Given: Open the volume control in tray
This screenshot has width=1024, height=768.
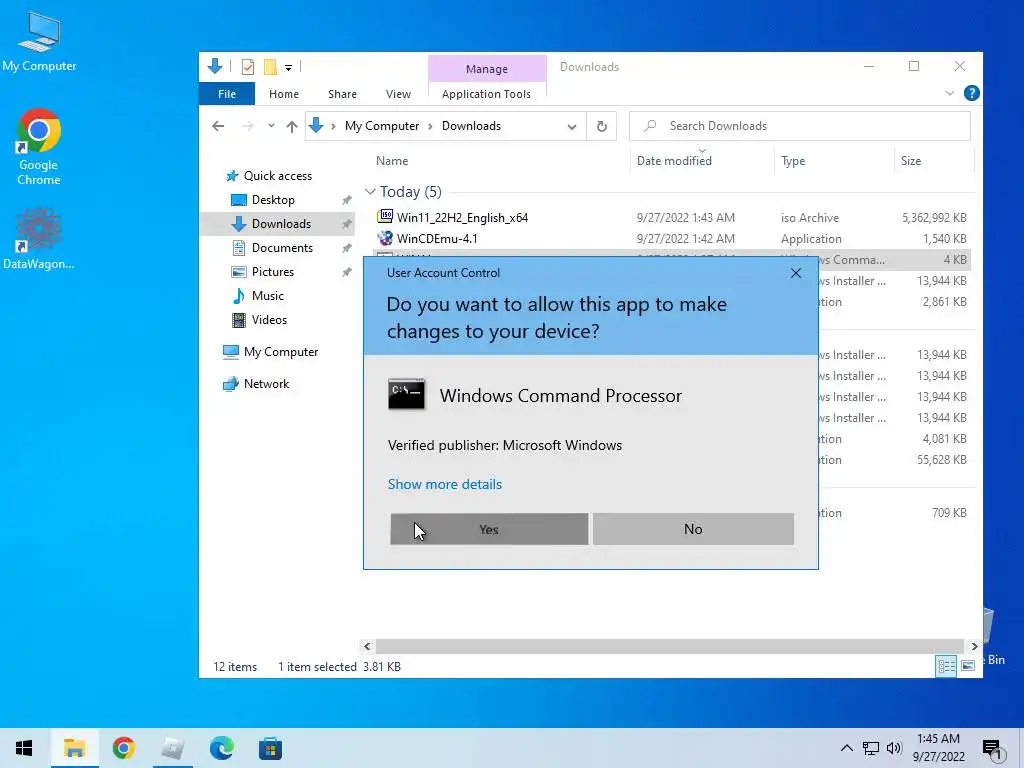Looking at the screenshot, I should (x=894, y=748).
